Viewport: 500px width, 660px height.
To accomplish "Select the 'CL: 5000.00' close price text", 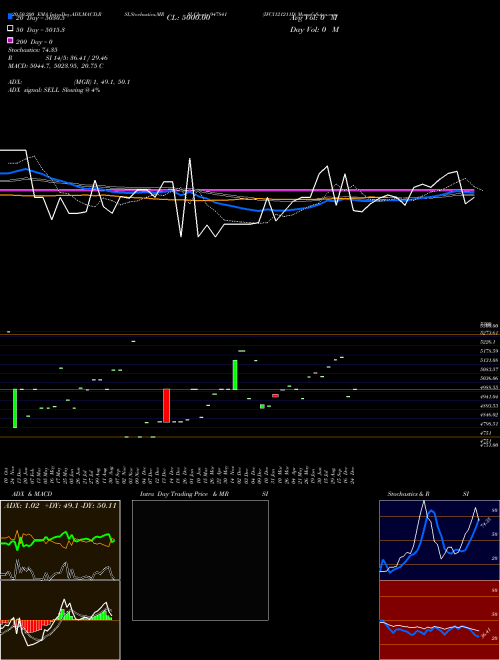I will coord(188,18).
